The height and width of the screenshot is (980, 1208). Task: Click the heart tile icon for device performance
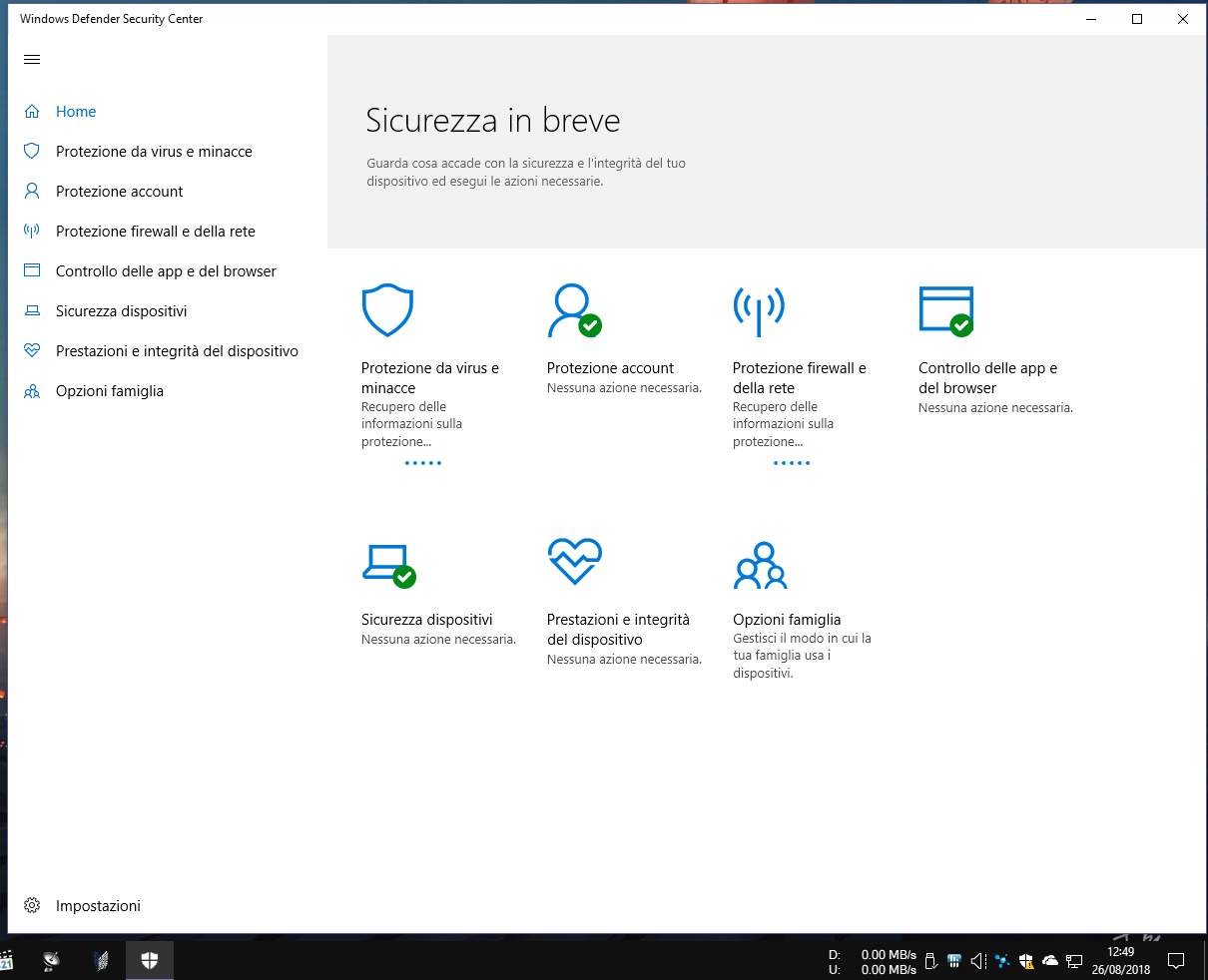click(575, 562)
